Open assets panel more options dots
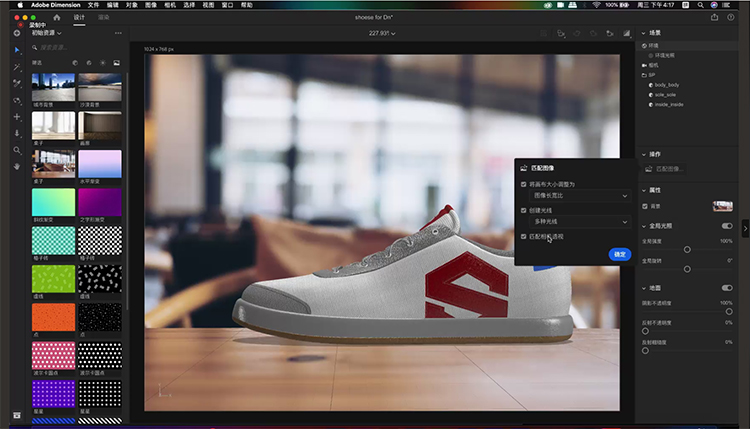 (118, 33)
